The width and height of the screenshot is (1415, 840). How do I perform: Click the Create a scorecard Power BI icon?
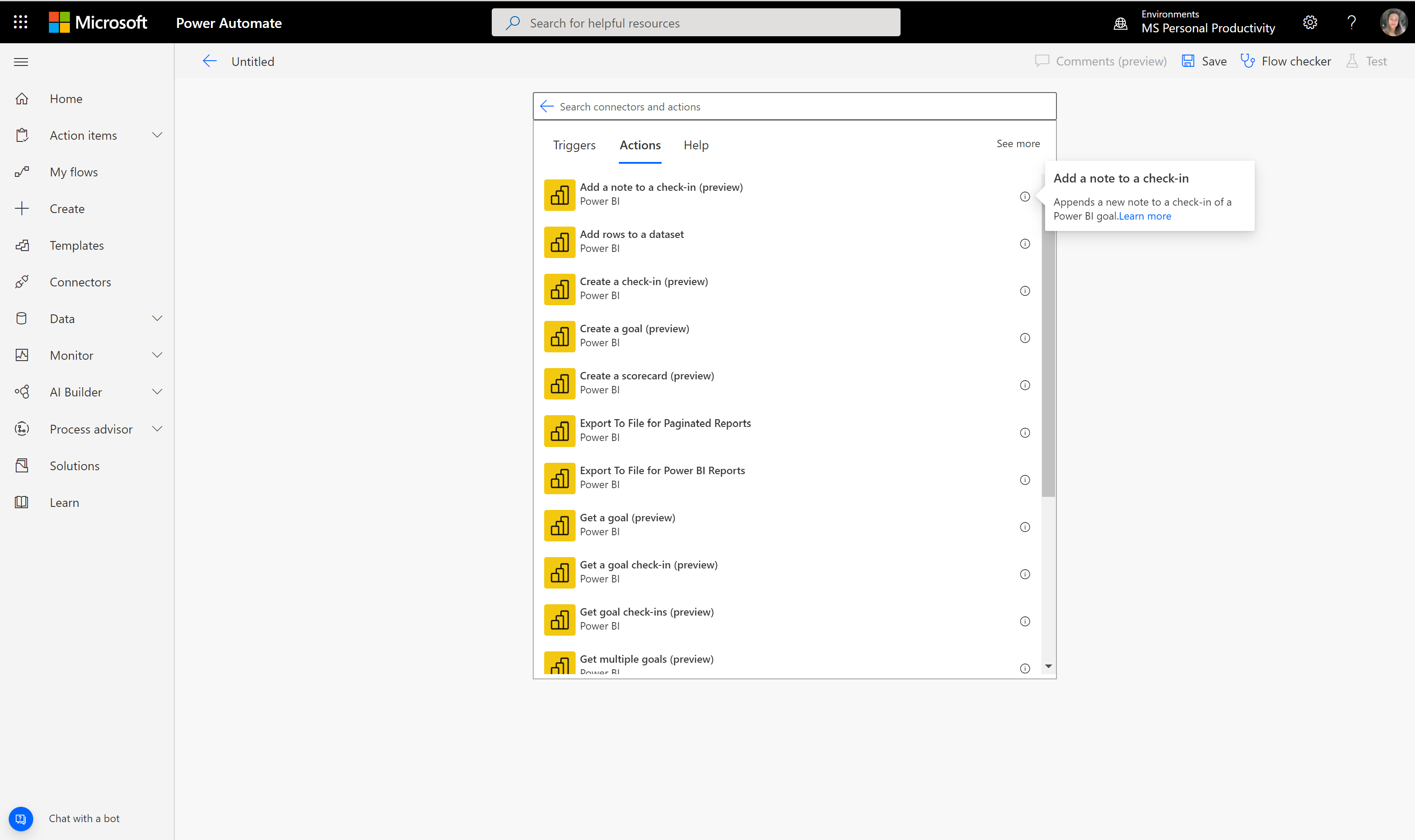[x=559, y=383]
